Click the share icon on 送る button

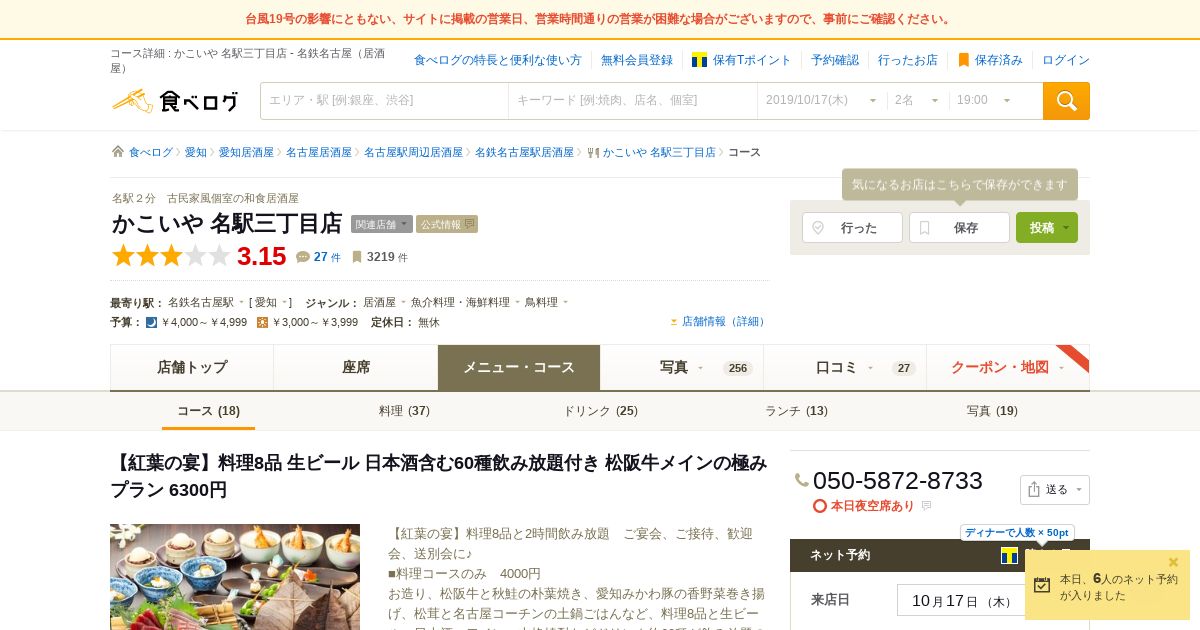tap(1034, 489)
